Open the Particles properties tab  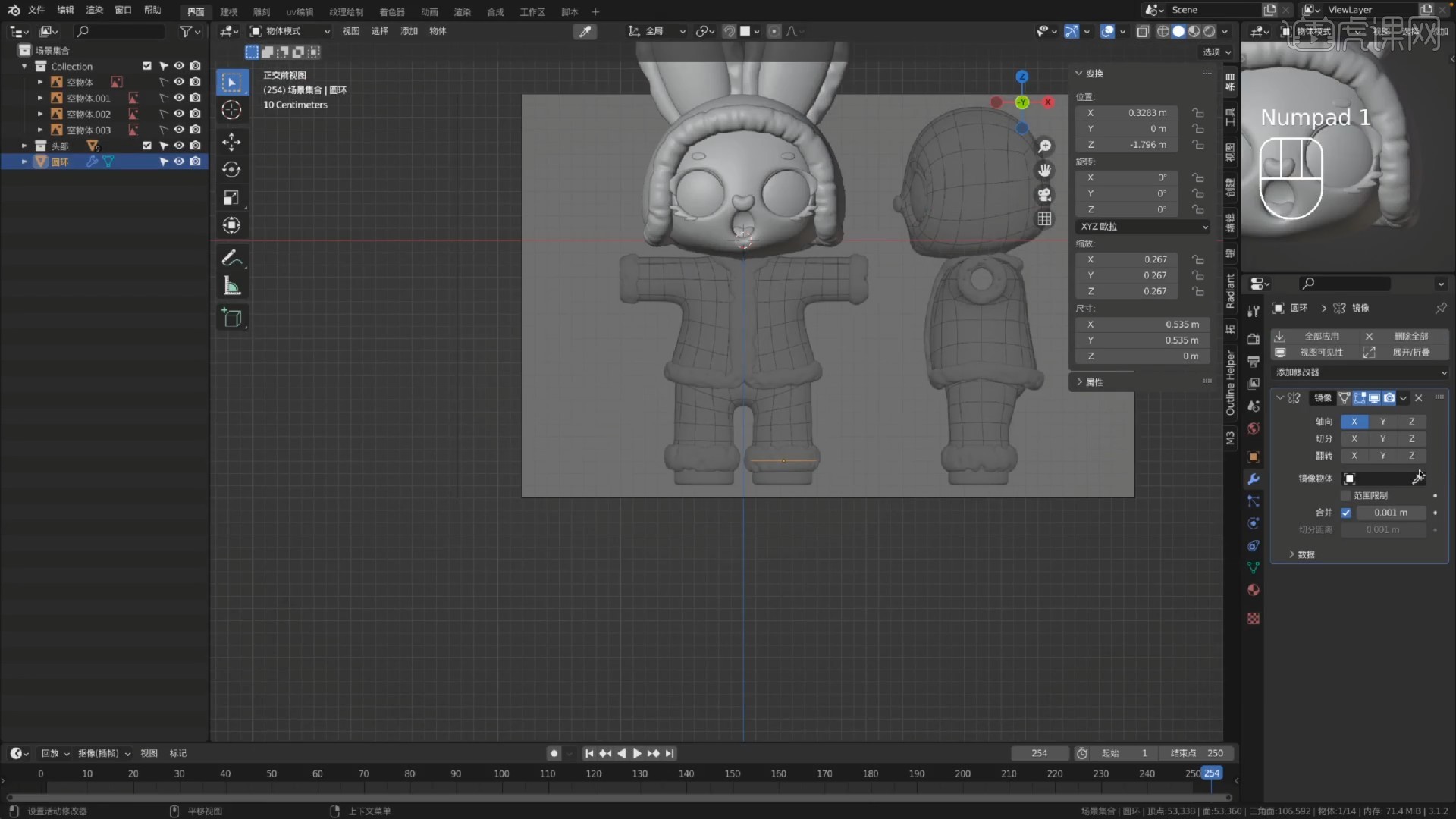click(1254, 501)
